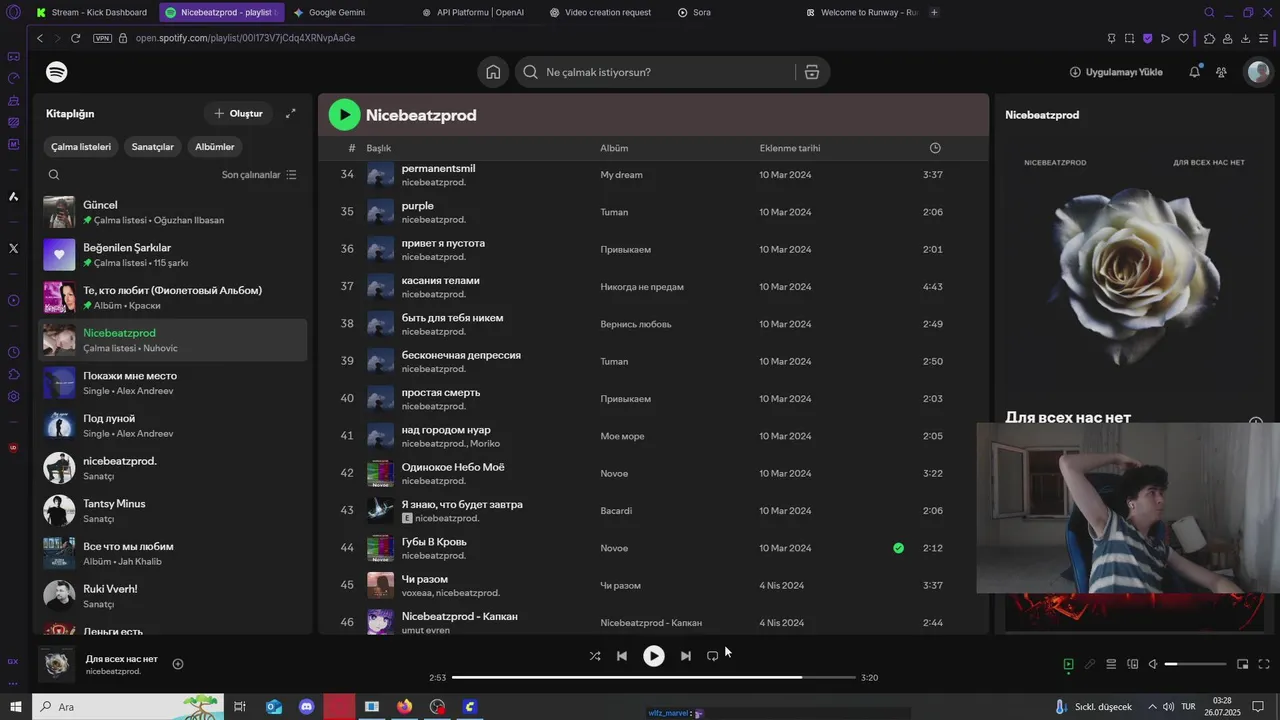Open browser extensions puzzle icon

click(1209, 38)
